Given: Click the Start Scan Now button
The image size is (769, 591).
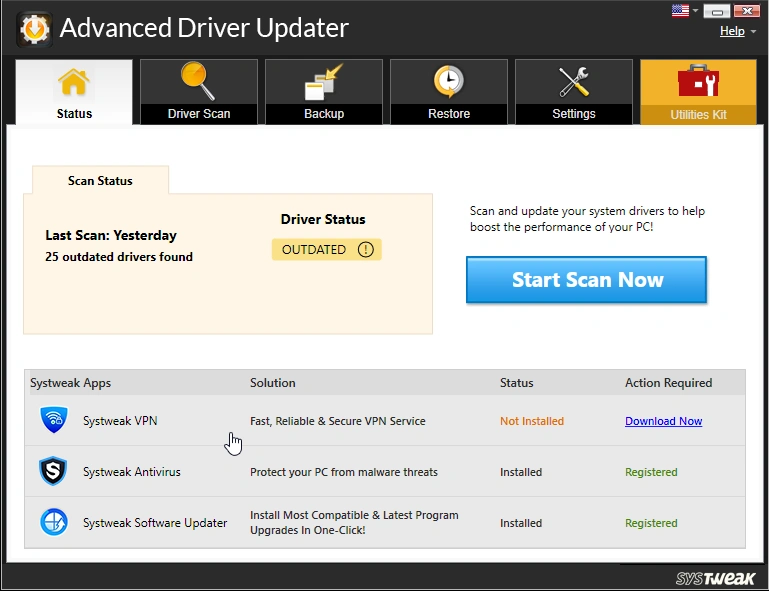Looking at the screenshot, I should [586, 280].
